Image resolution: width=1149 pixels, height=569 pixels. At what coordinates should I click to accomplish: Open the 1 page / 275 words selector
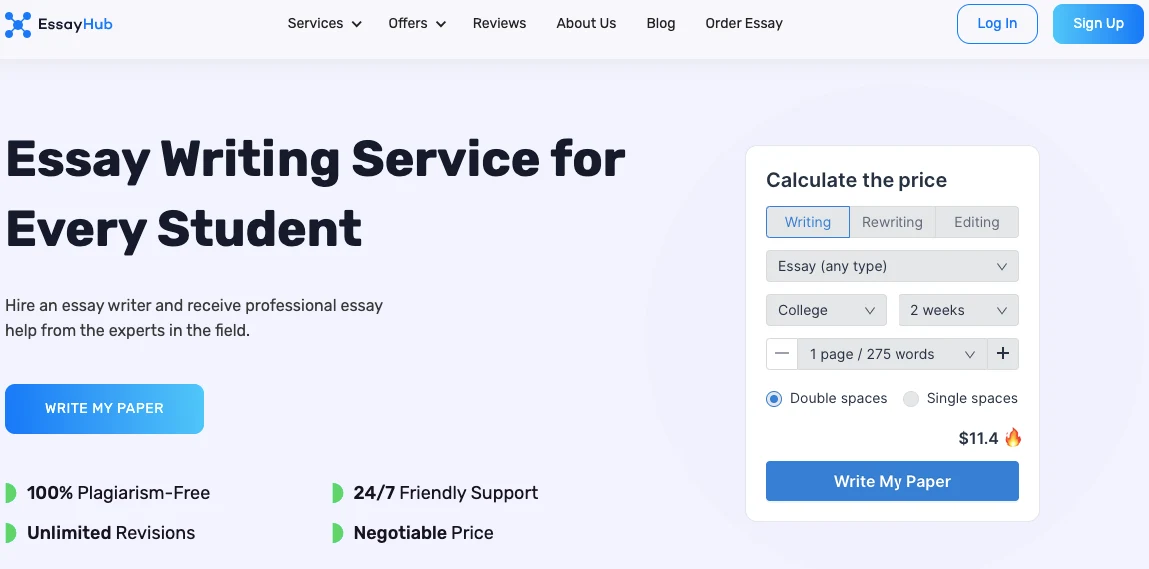click(x=892, y=354)
